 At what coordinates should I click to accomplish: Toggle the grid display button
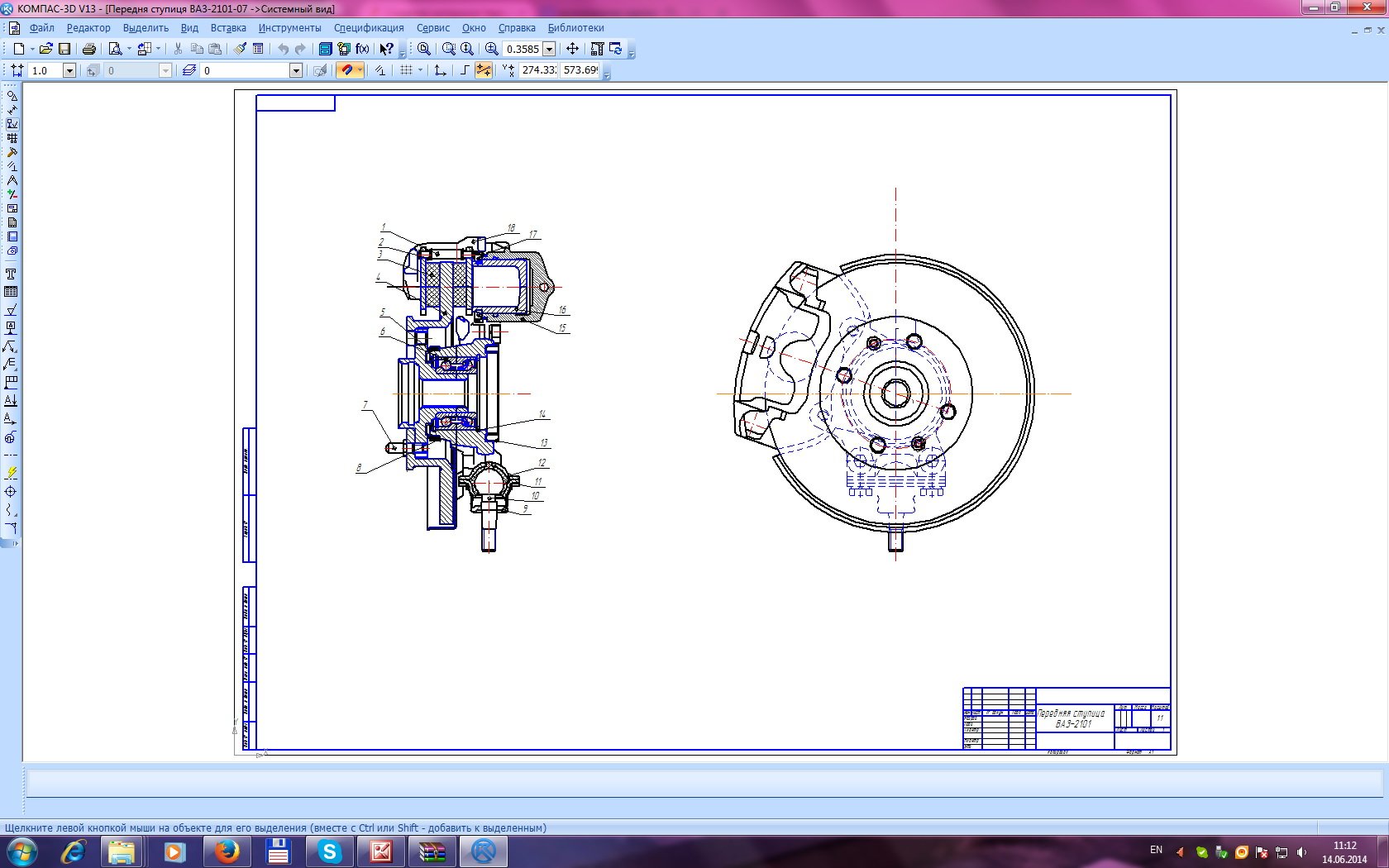pyautogui.click(x=406, y=70)
